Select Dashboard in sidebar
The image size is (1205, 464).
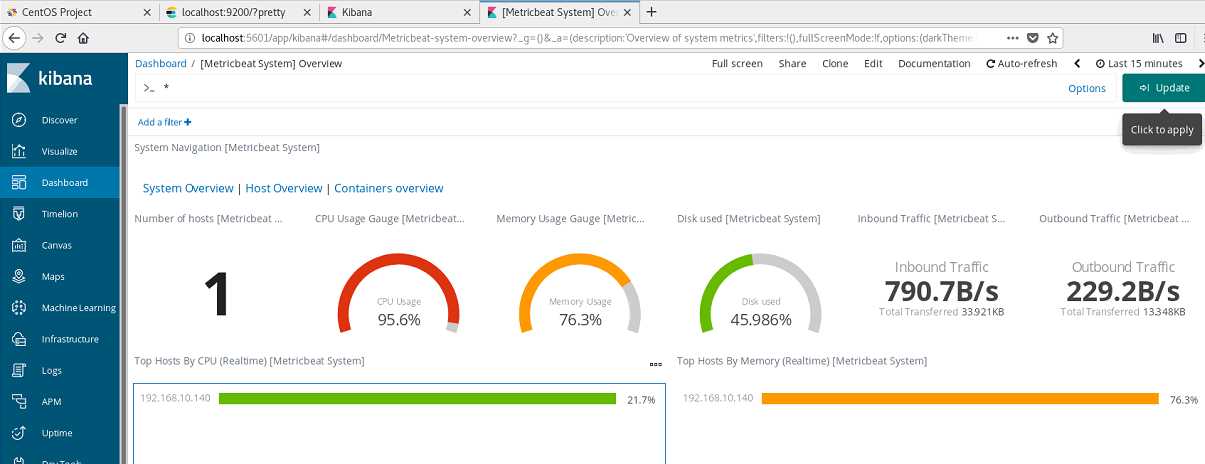pyautogui.click(x=60, y=183)
